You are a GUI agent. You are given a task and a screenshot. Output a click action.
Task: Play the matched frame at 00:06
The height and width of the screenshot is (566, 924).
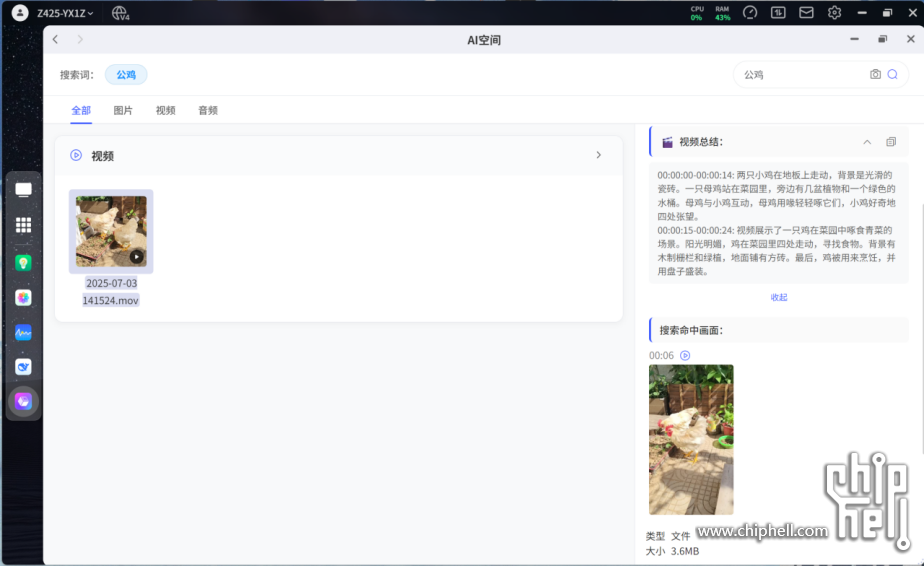click(x=685, y=355)
